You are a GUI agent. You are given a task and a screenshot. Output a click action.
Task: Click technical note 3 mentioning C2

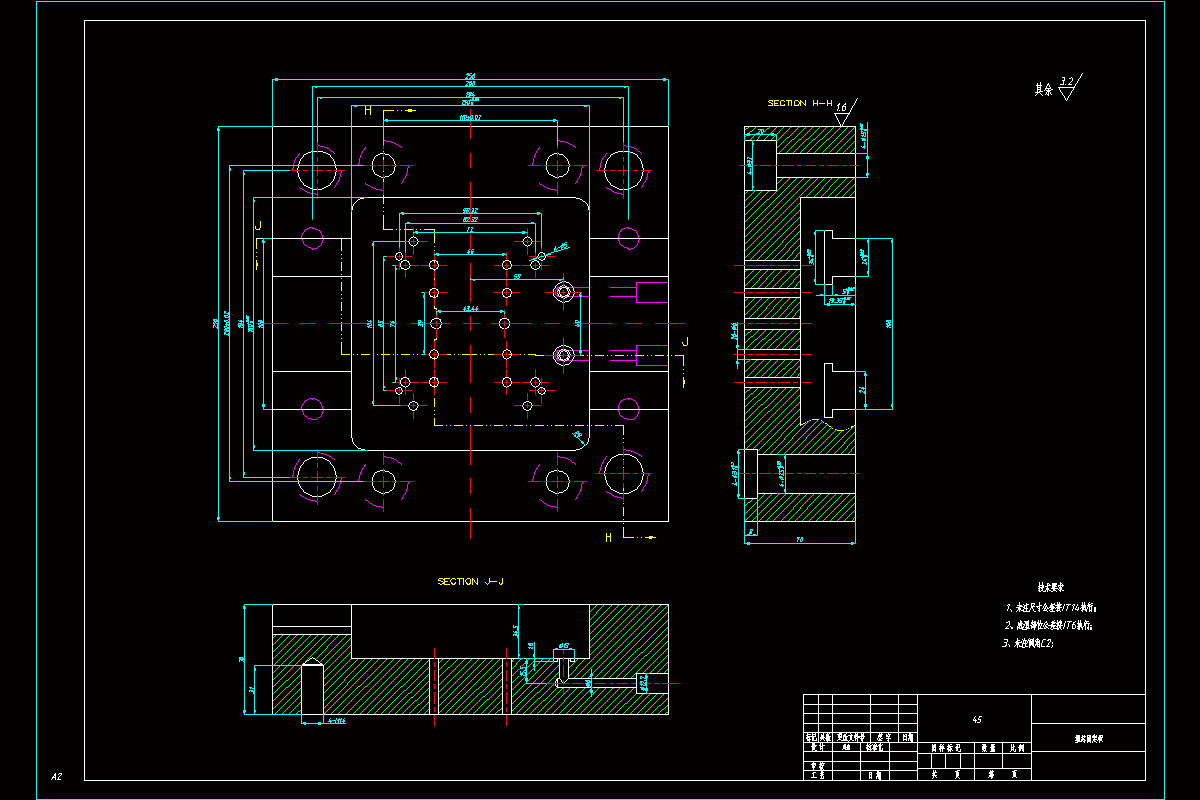click(x=1028, y=643)
